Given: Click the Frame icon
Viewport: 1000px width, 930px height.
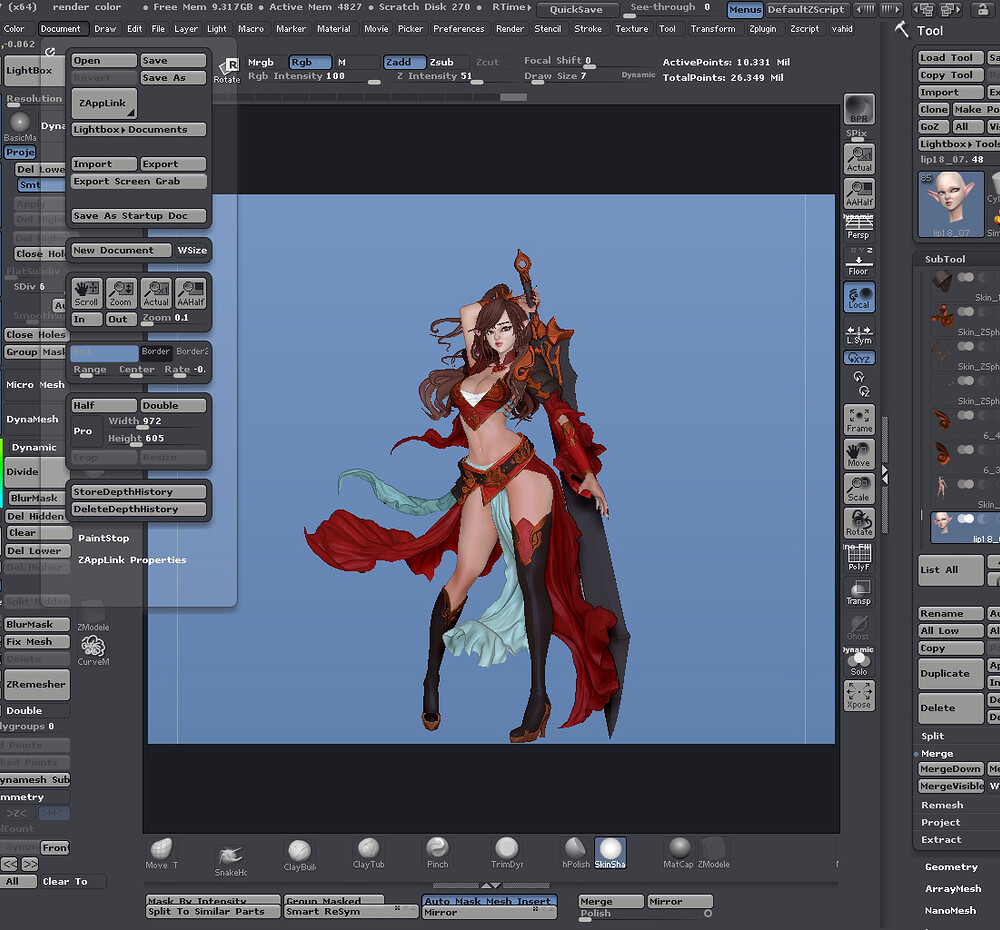Looking at the screenshot, I should point(859,420).
